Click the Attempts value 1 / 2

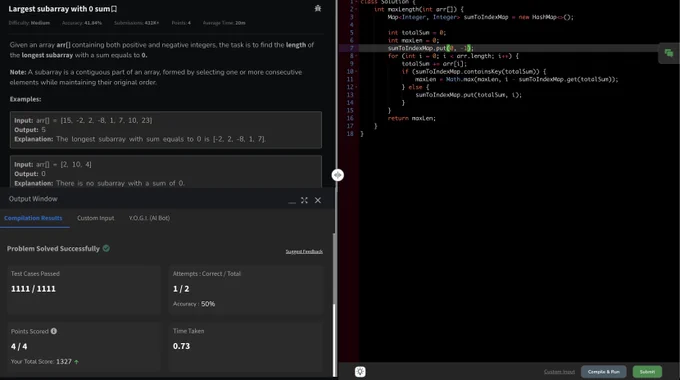tap(181, 289)
